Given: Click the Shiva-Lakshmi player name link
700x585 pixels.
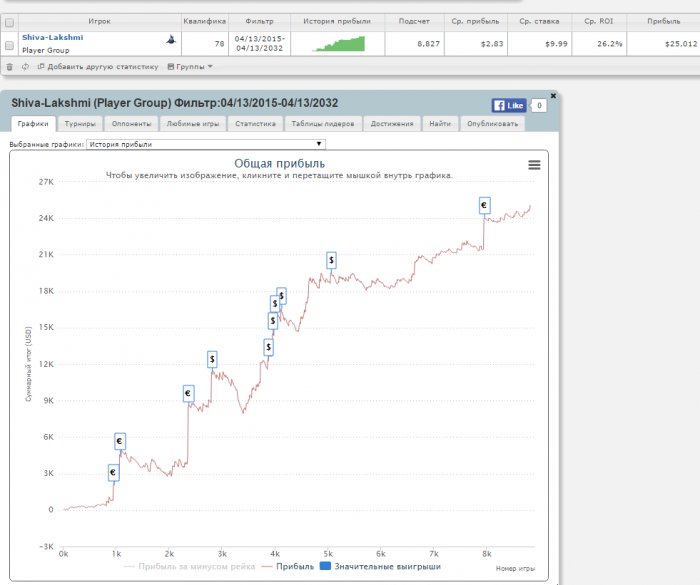Looking at the screenshot, I should 52,37.
